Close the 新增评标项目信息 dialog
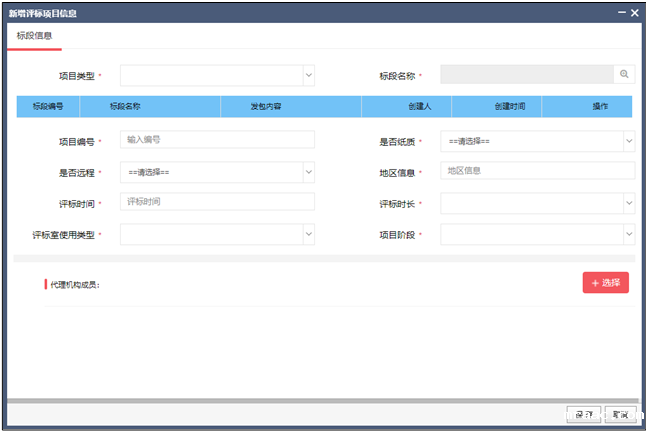 pyautogui.click(x=634, y=13)
